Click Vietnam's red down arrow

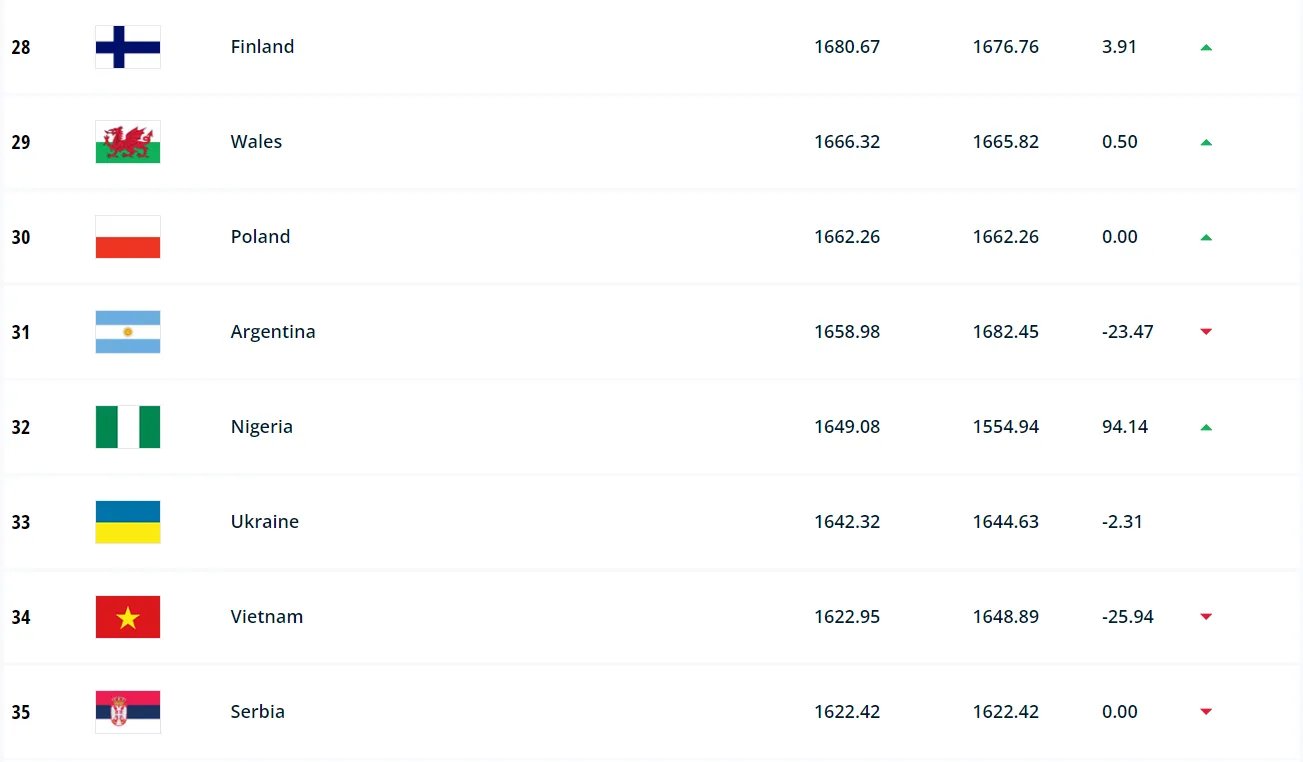click(1206, 617)
